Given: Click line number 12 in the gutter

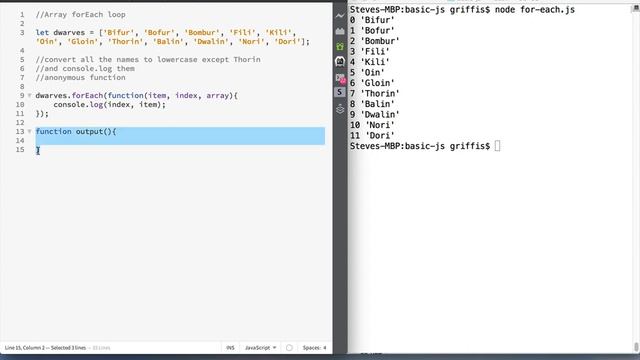Looking at the screenshot, I should coord(20,122).
